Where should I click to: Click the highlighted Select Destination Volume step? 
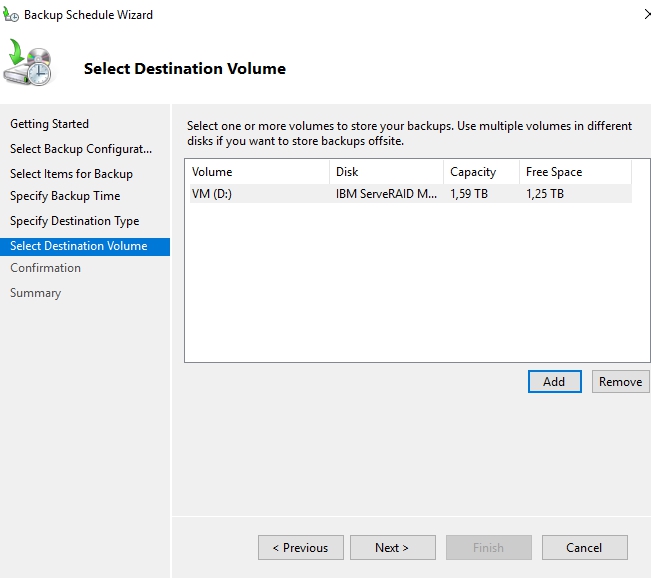tap(78, 246)
